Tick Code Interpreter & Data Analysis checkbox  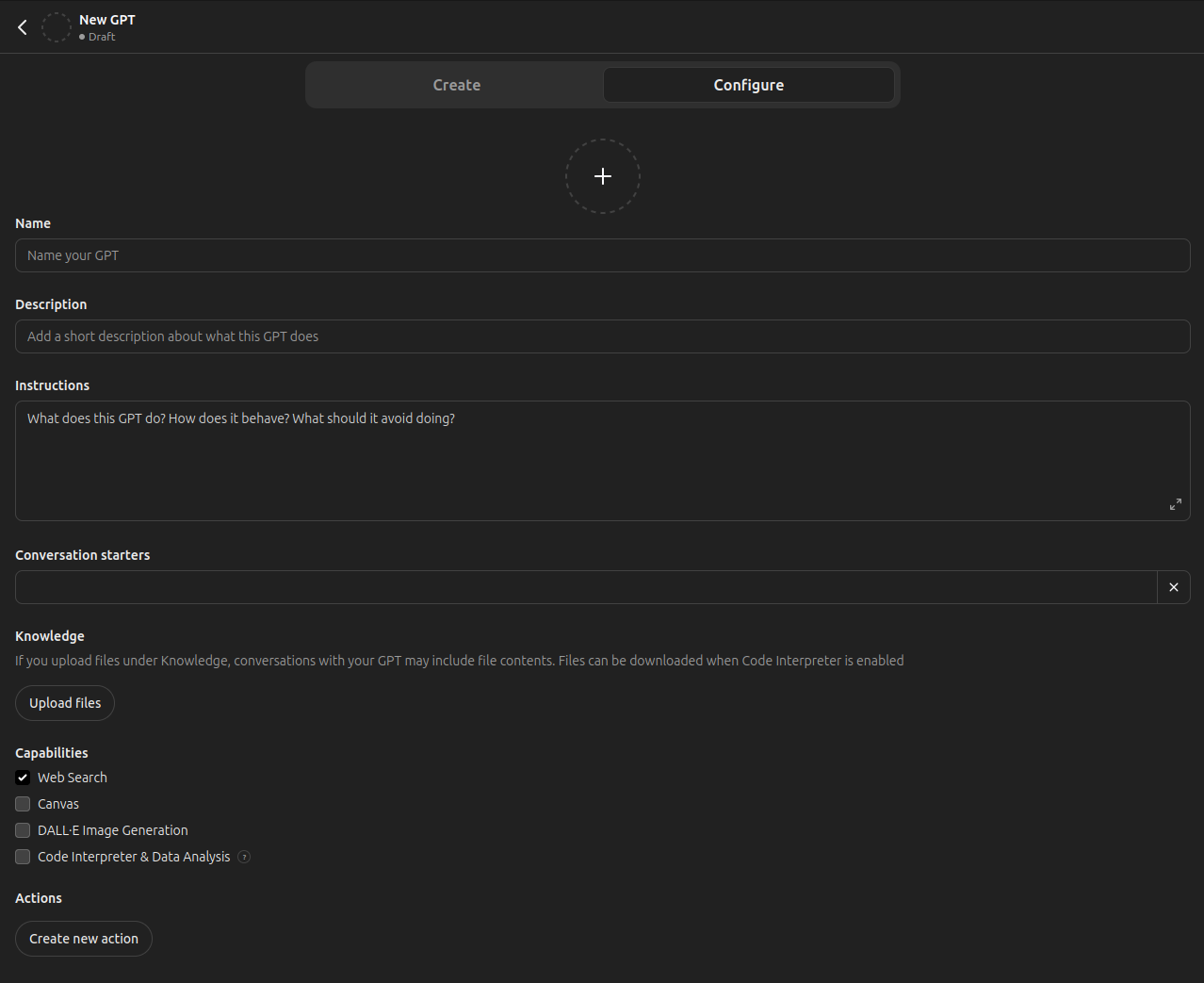[x=23, y=857]
